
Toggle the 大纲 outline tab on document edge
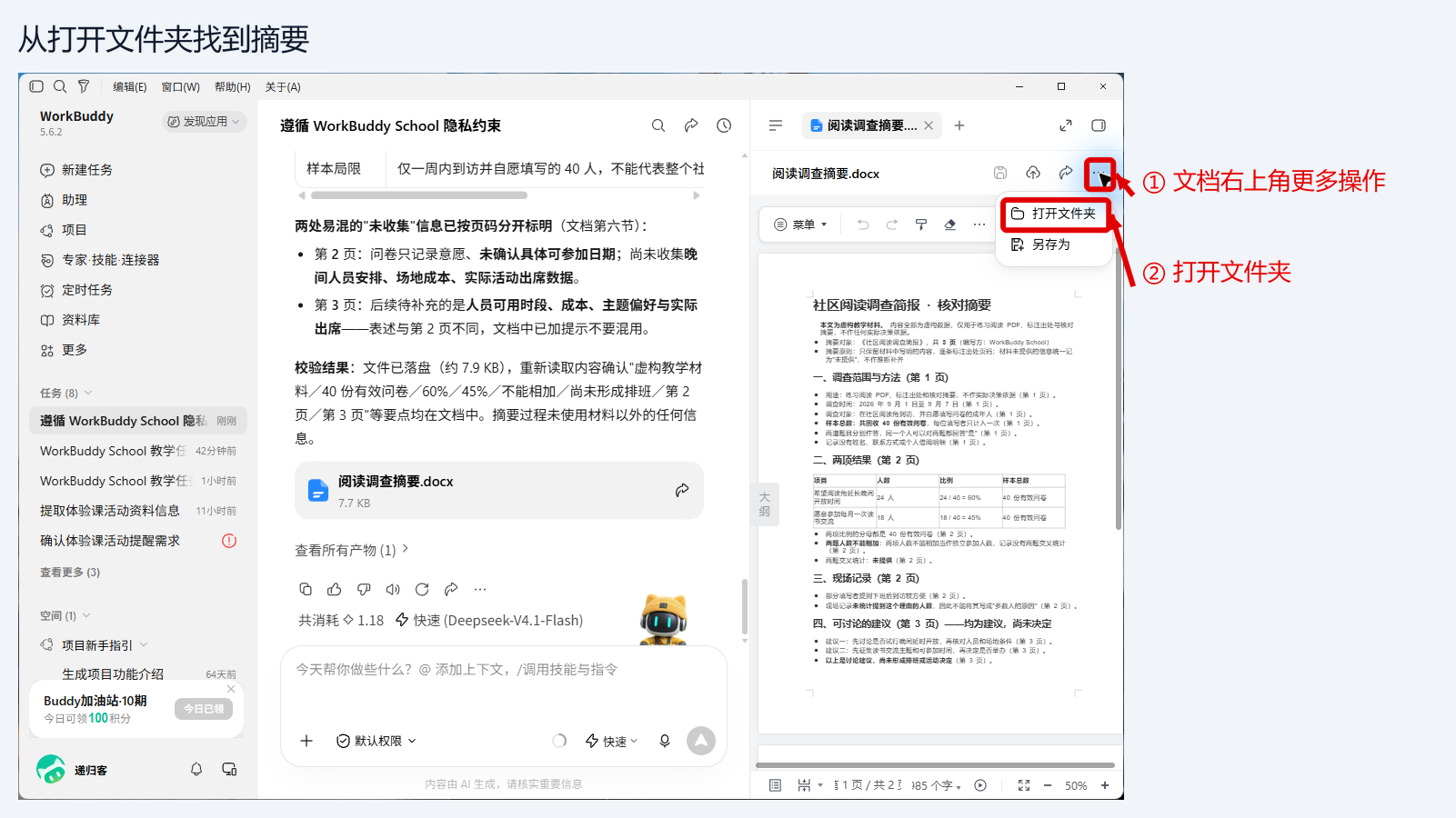click(x=765, y=504)
